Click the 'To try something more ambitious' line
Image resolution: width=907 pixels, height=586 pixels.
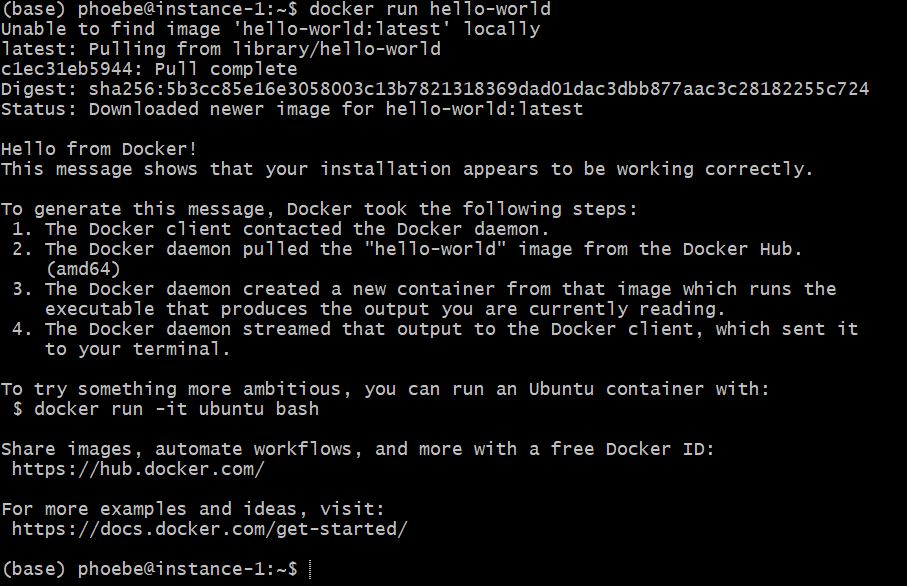(x=385, y=389)
